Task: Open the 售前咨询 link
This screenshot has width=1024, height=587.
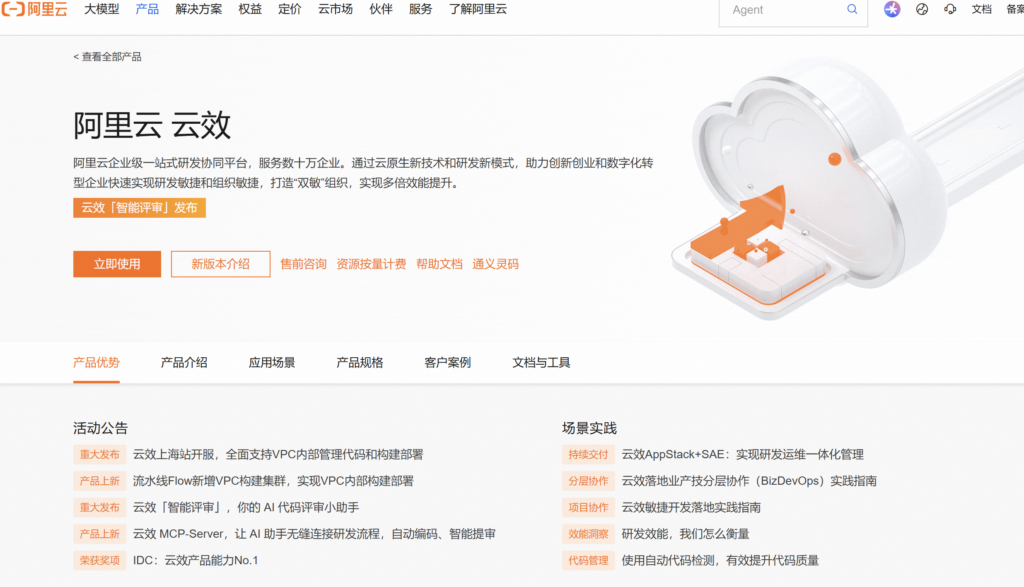Action: tap(303, 264)
